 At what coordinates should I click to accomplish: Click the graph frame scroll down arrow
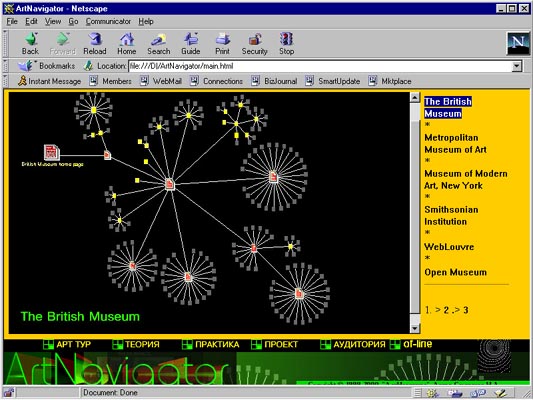coord(415,328)
